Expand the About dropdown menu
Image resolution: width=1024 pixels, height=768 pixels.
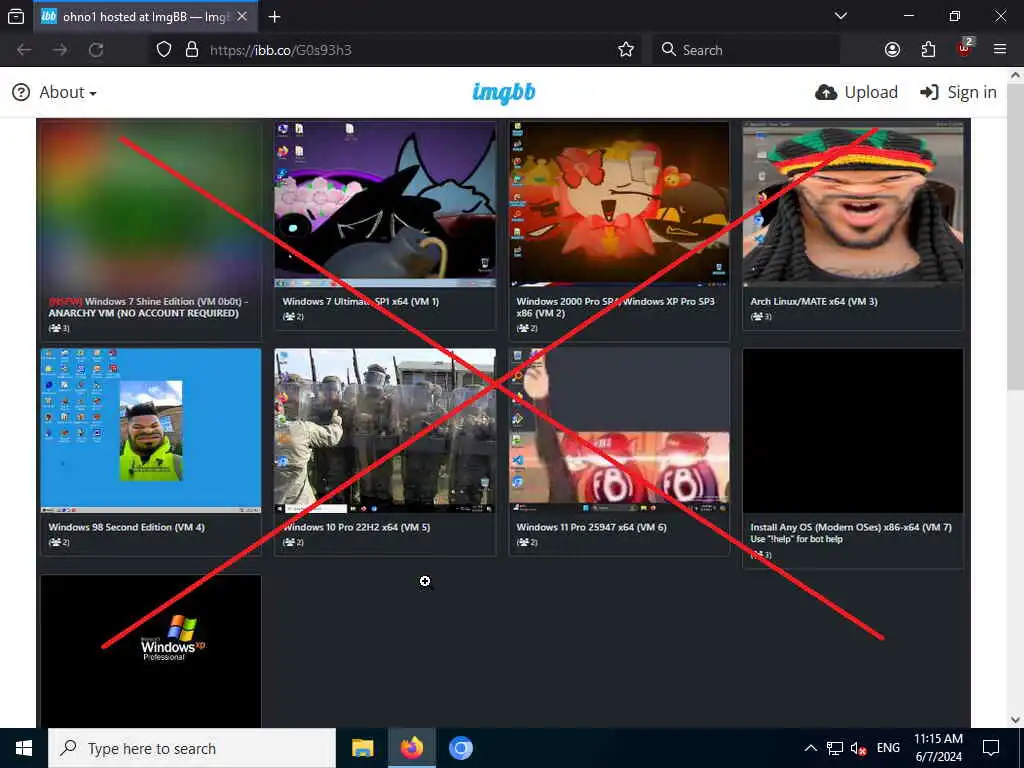(x=55, y=93)
